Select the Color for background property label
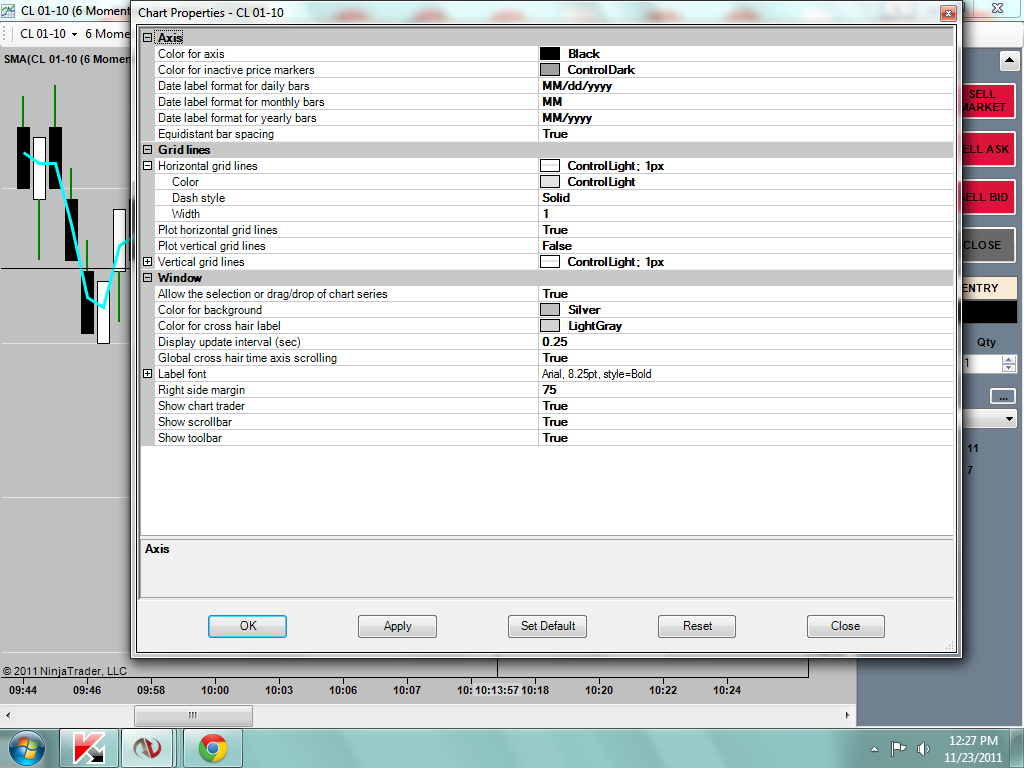1024x768 pixels. (210, 310)
